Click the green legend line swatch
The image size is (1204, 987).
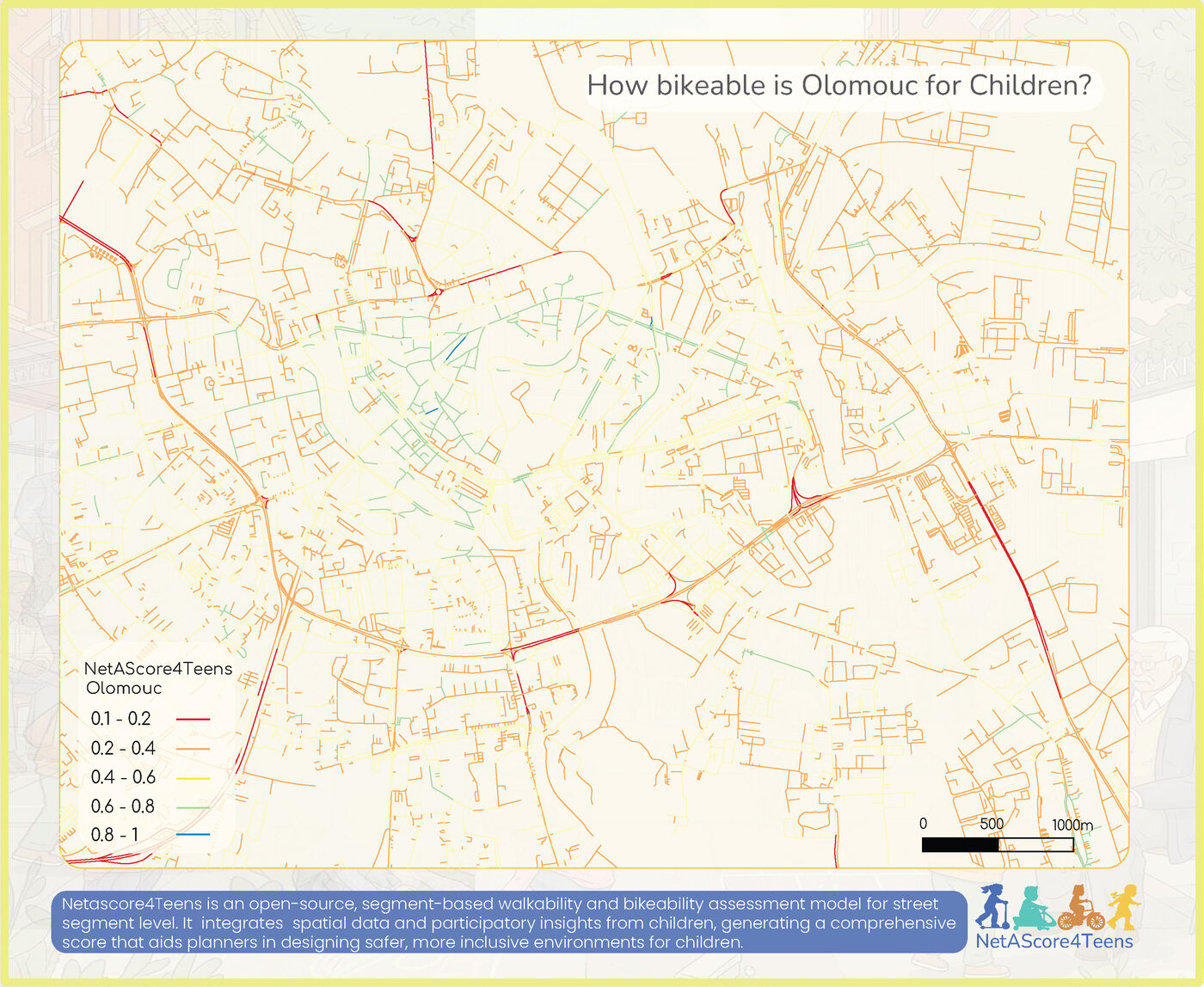click(x=193, y=806)
